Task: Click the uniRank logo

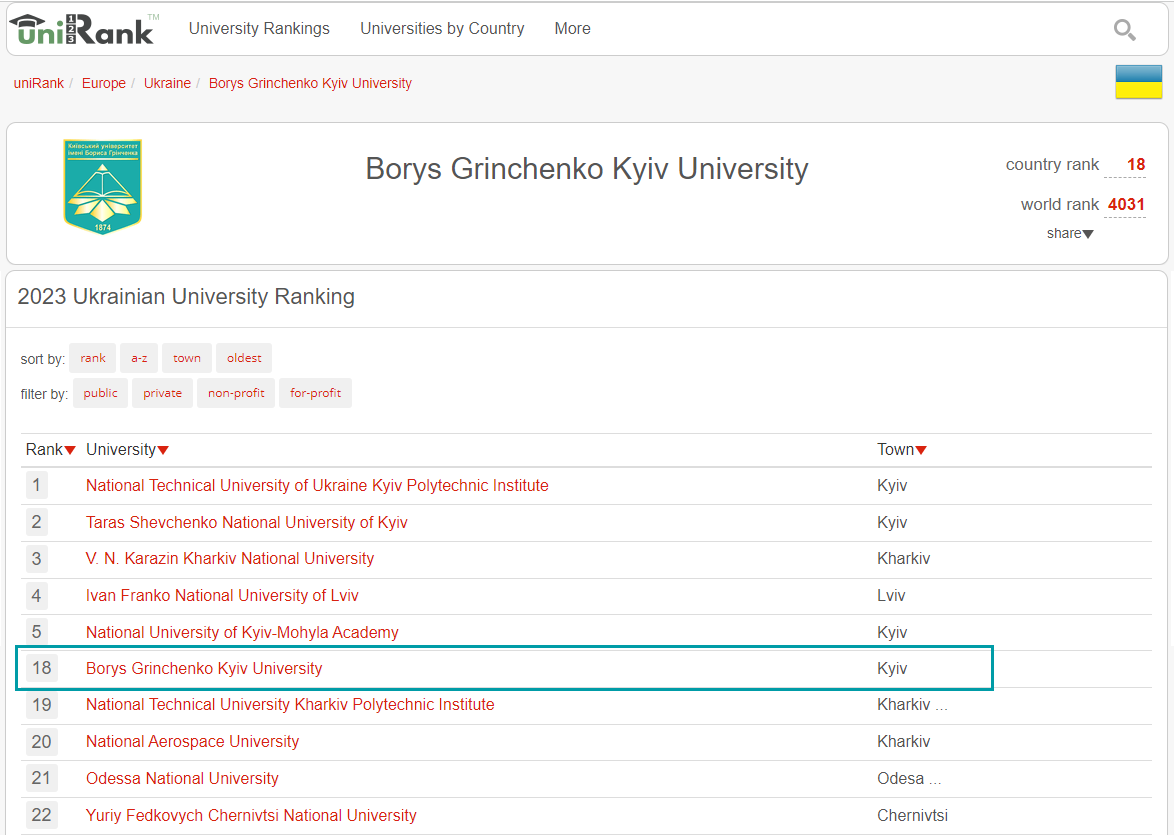Action: pyautogui.click(x=82, y=29)
